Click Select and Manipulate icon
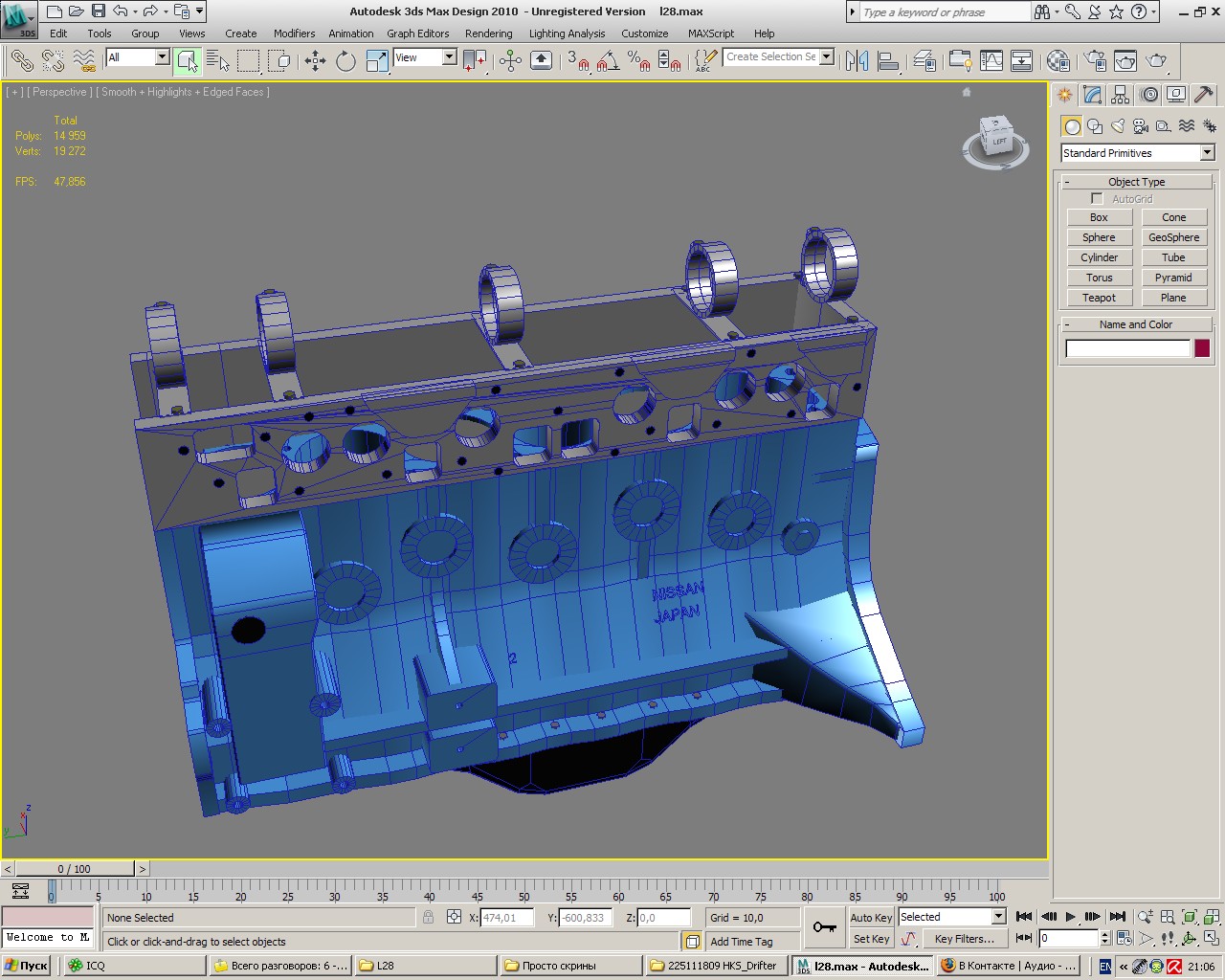 click(x=510, y=60)
